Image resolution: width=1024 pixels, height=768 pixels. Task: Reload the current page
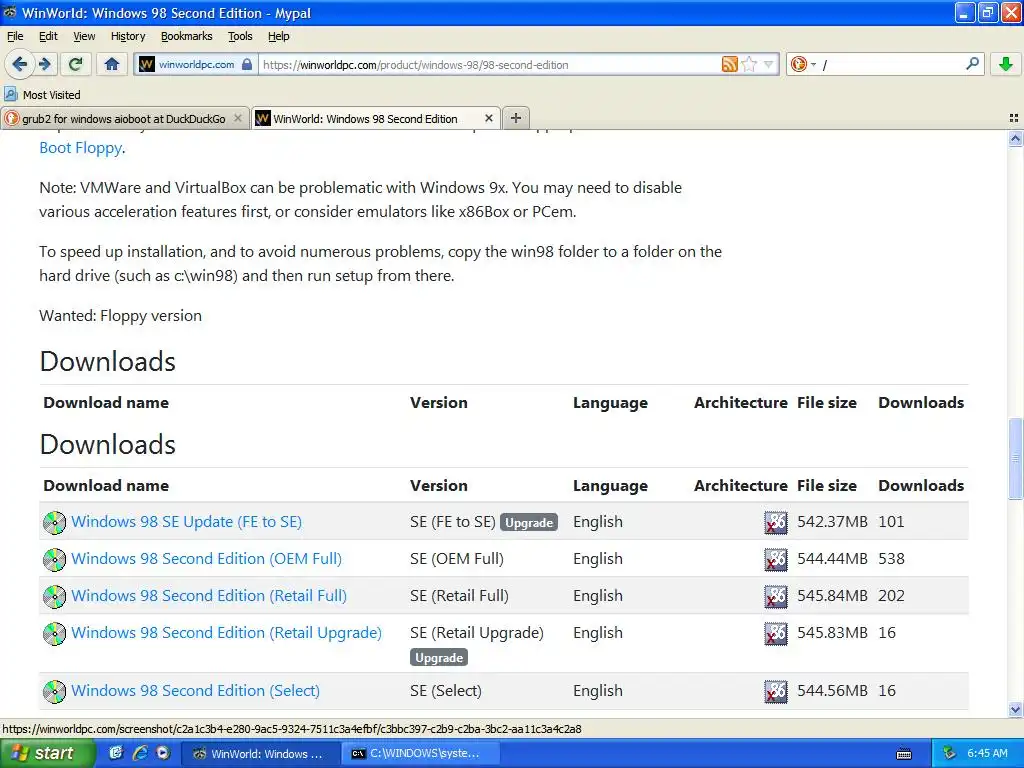tap(76, 64)
